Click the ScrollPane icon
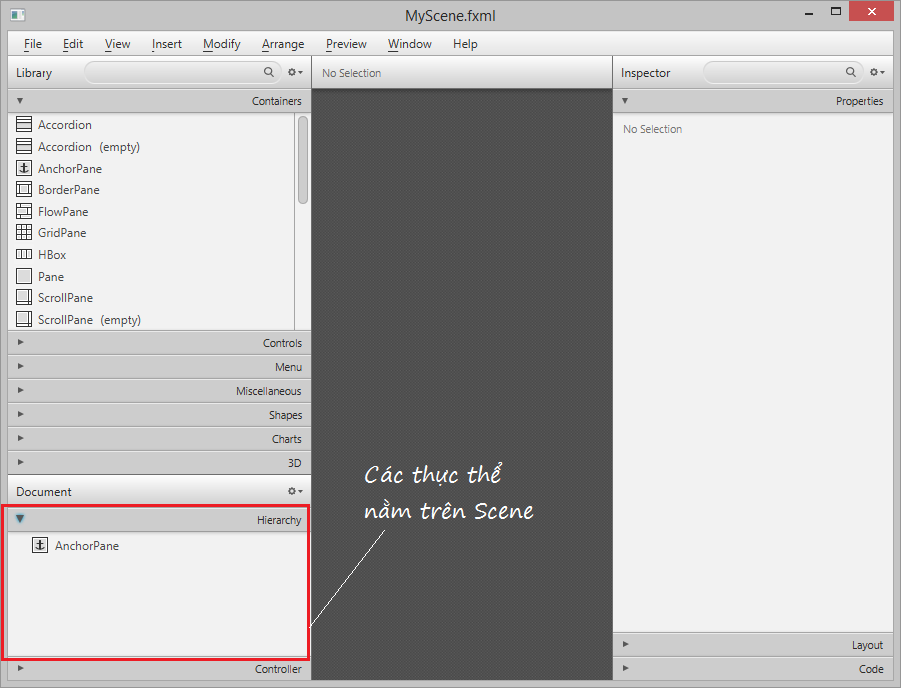This screenshot has width=901, height=688. click(24, 297)
